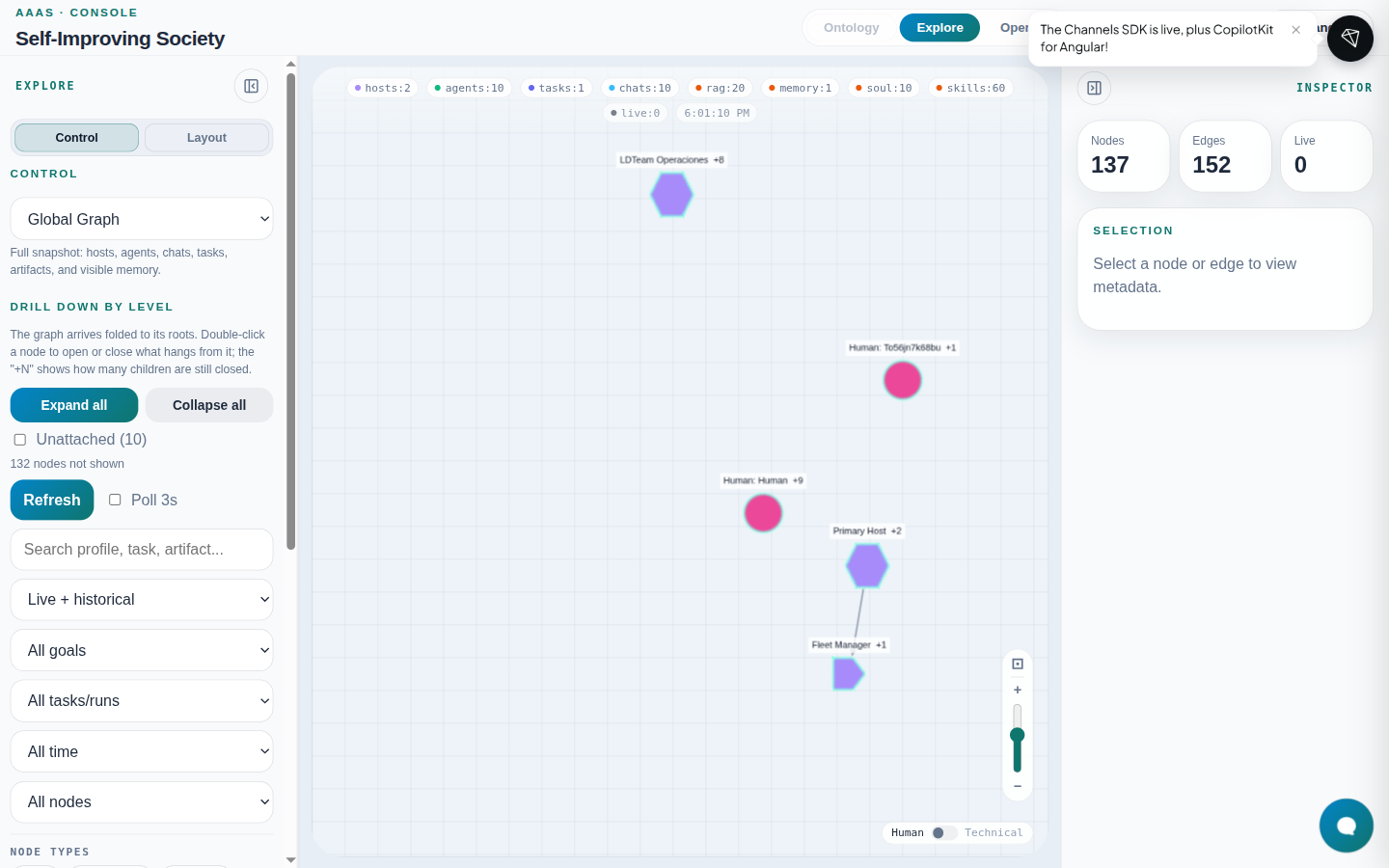1389x868 pixels.
Task: Click the soul:10 legend chip
Action: click(885, 88)
